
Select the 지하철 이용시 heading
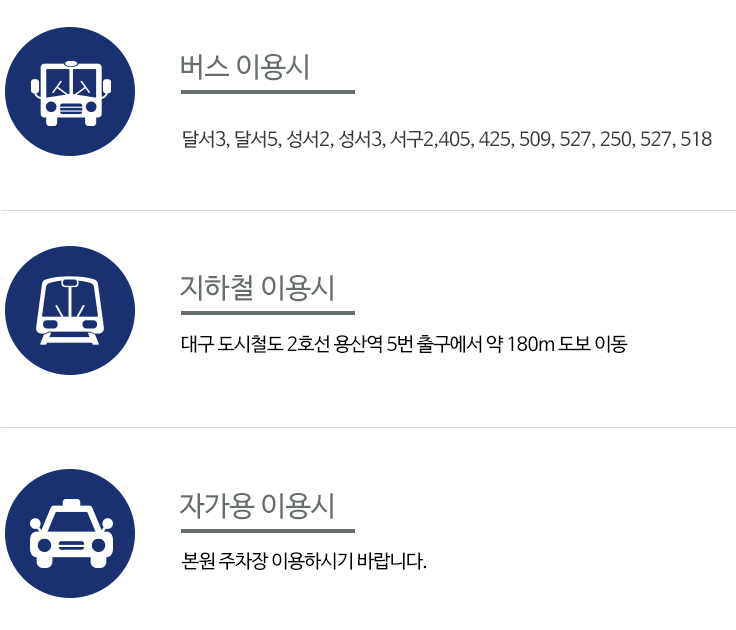(257, 287)
